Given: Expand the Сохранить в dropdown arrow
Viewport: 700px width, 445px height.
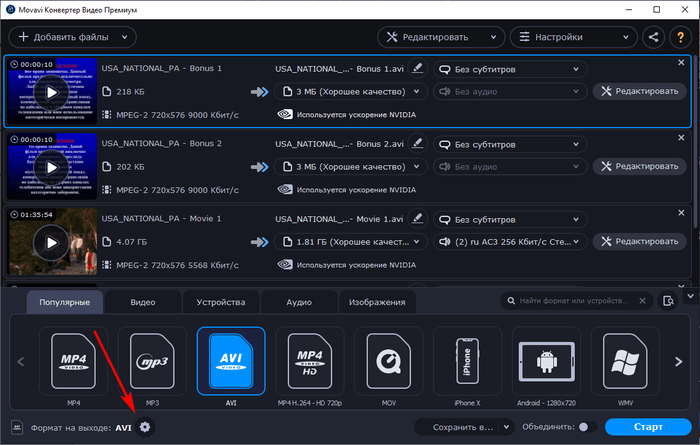Looking at the screenshot, I should 506,427.
